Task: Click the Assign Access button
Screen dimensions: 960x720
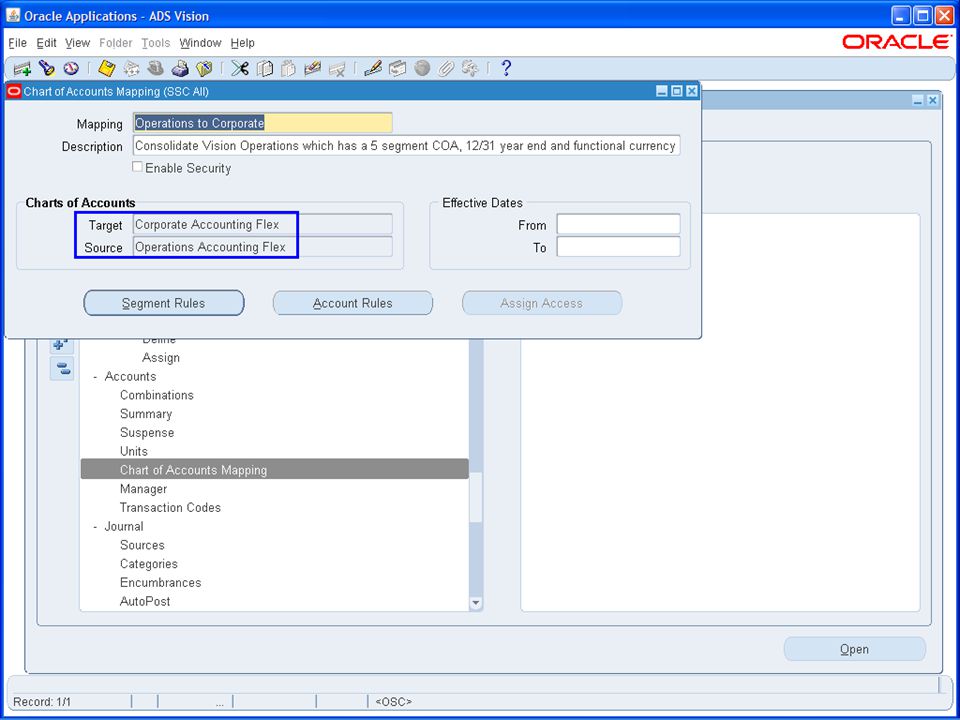Action: pos(542,303)
